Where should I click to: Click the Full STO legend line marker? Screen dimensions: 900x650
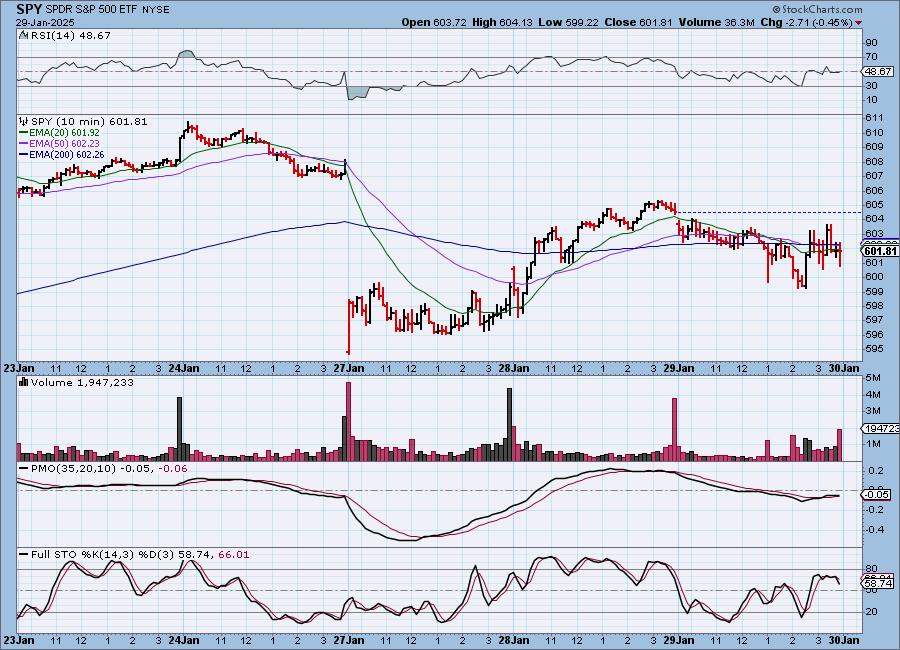click(x=24, y=555)
